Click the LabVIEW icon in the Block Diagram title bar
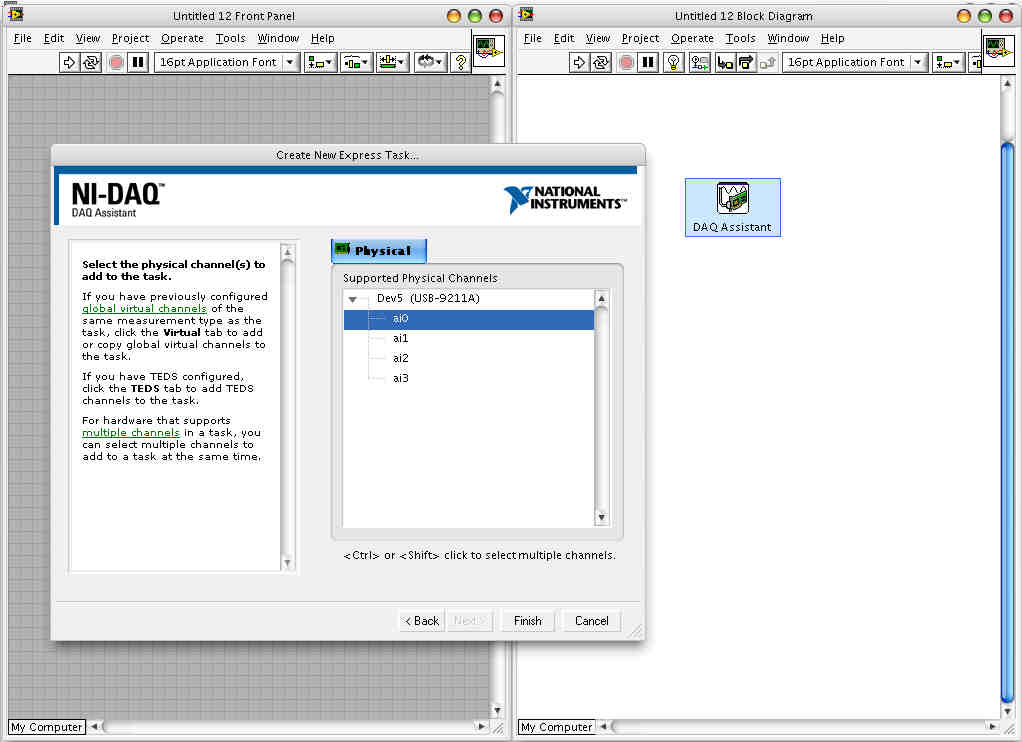This screenshot has width=1022, height=742. (526, 14)
